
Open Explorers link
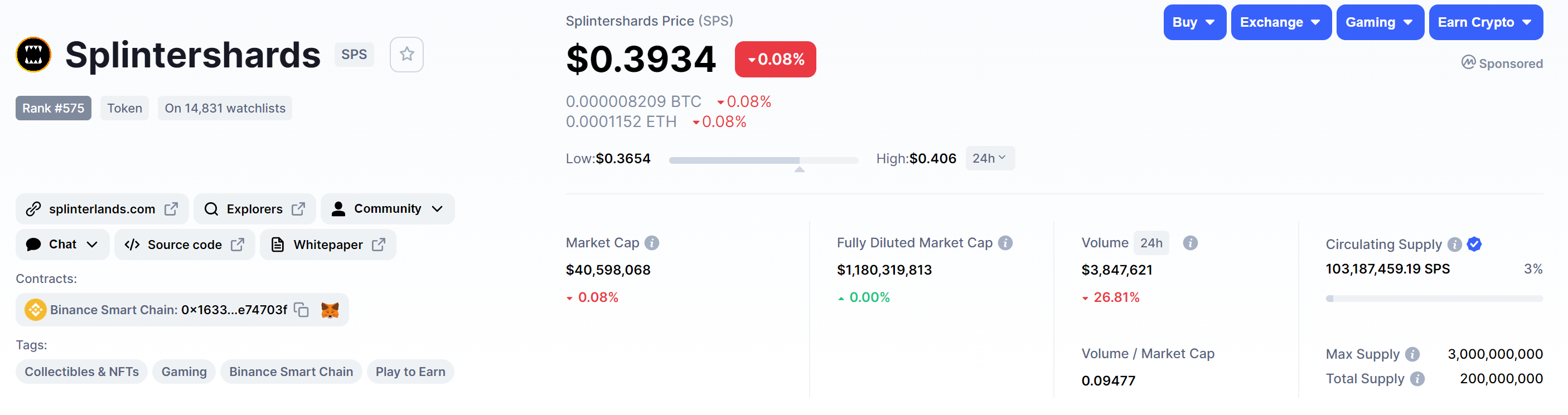tap(254, 209)
